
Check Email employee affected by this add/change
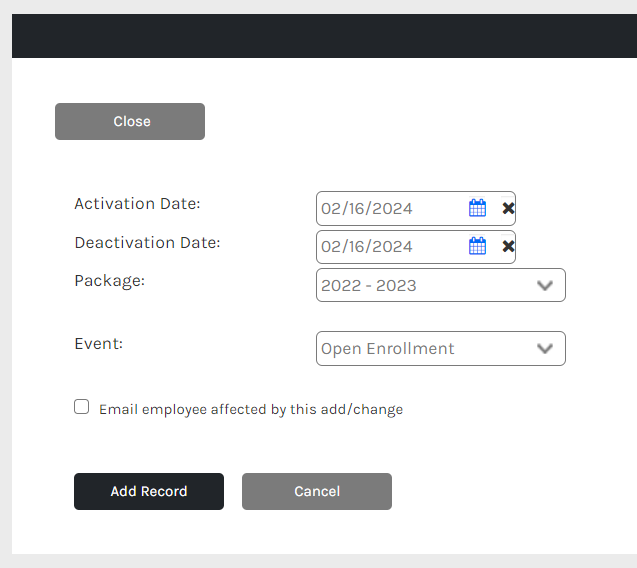coord(82,407)
